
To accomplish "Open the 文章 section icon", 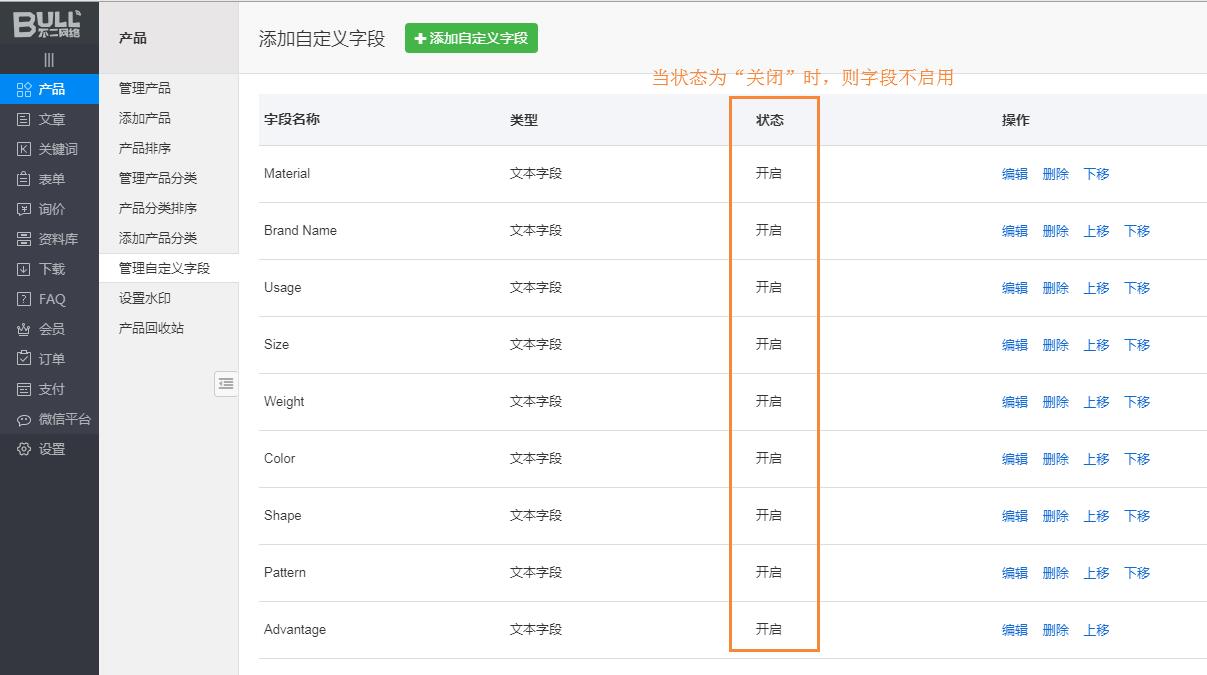I will tap(24, 119).
